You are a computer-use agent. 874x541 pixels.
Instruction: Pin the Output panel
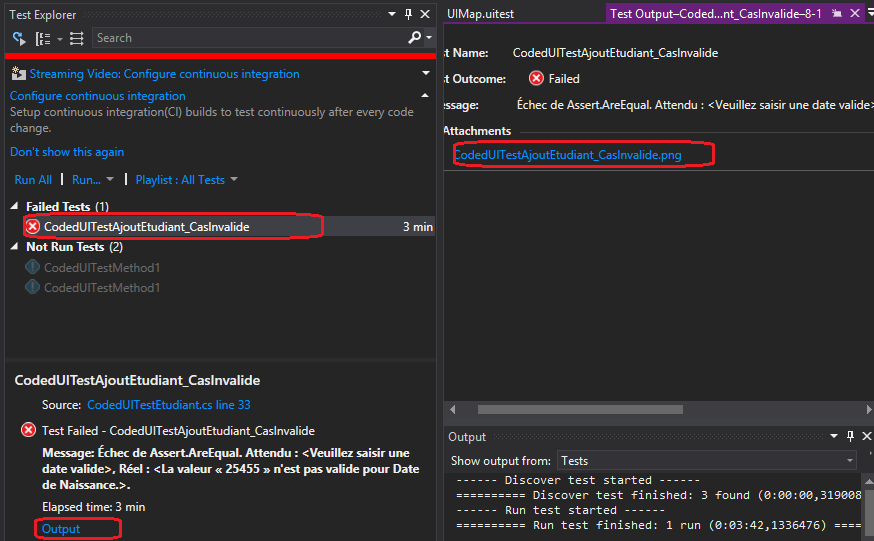tap(850, 437)
